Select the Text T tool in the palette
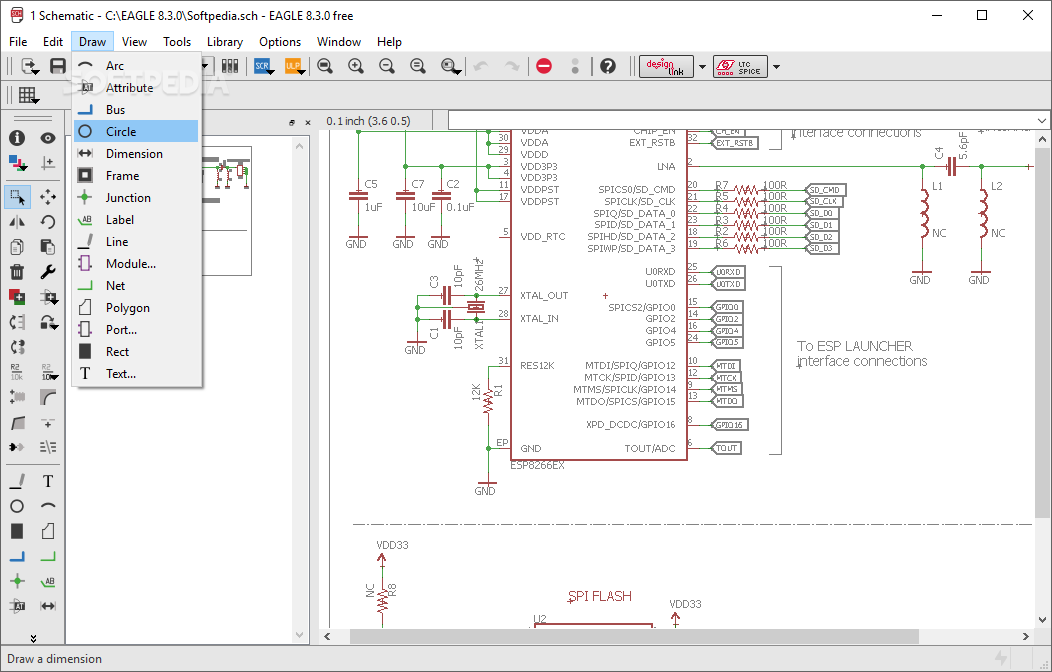The height and width of the screenshot is (672, 1052). (x=48, y=481)
